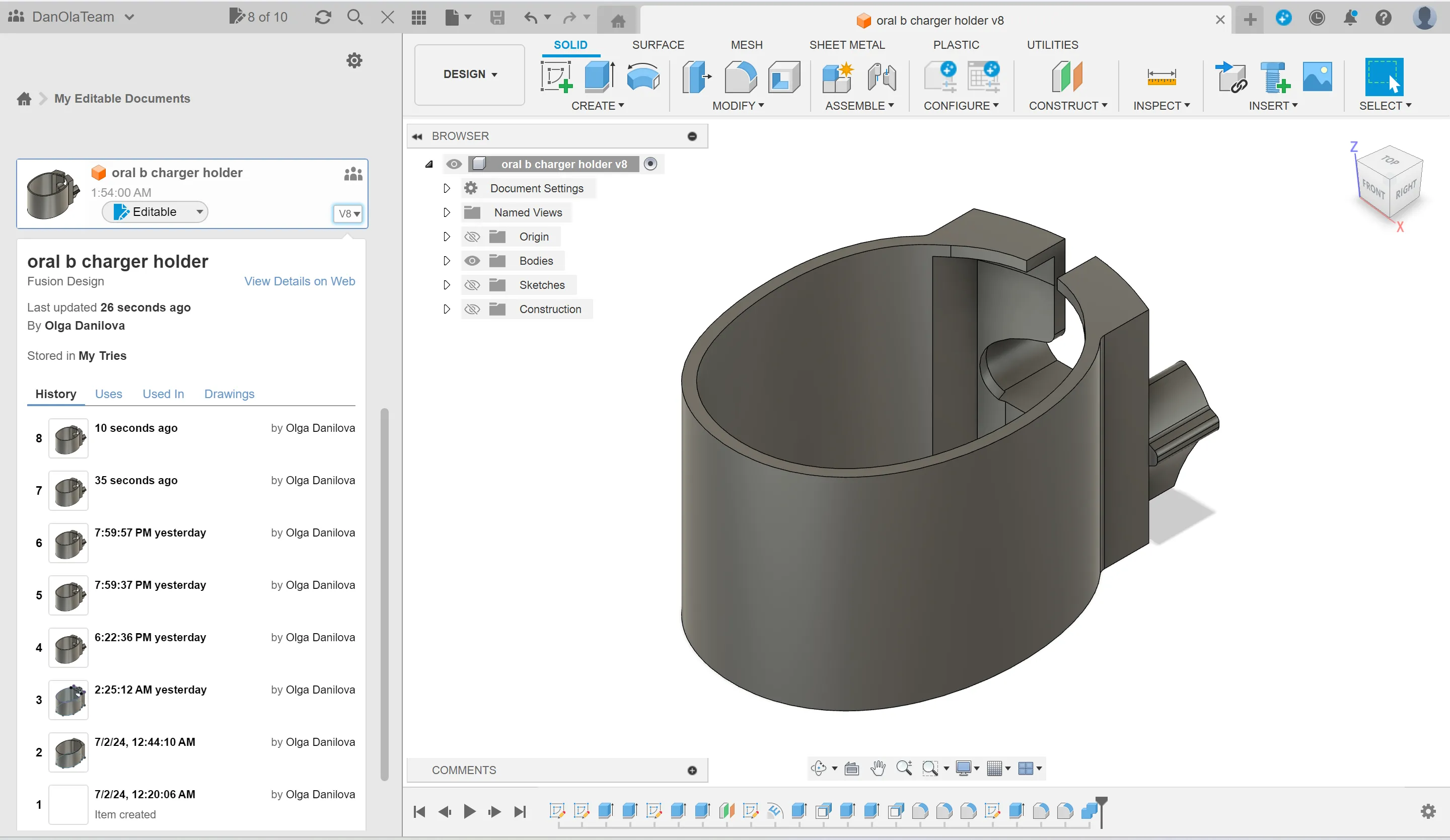This screenshot has width=1450, height=840.
Task: Open the Editable status dropdown
Action: tap(155, 212)
